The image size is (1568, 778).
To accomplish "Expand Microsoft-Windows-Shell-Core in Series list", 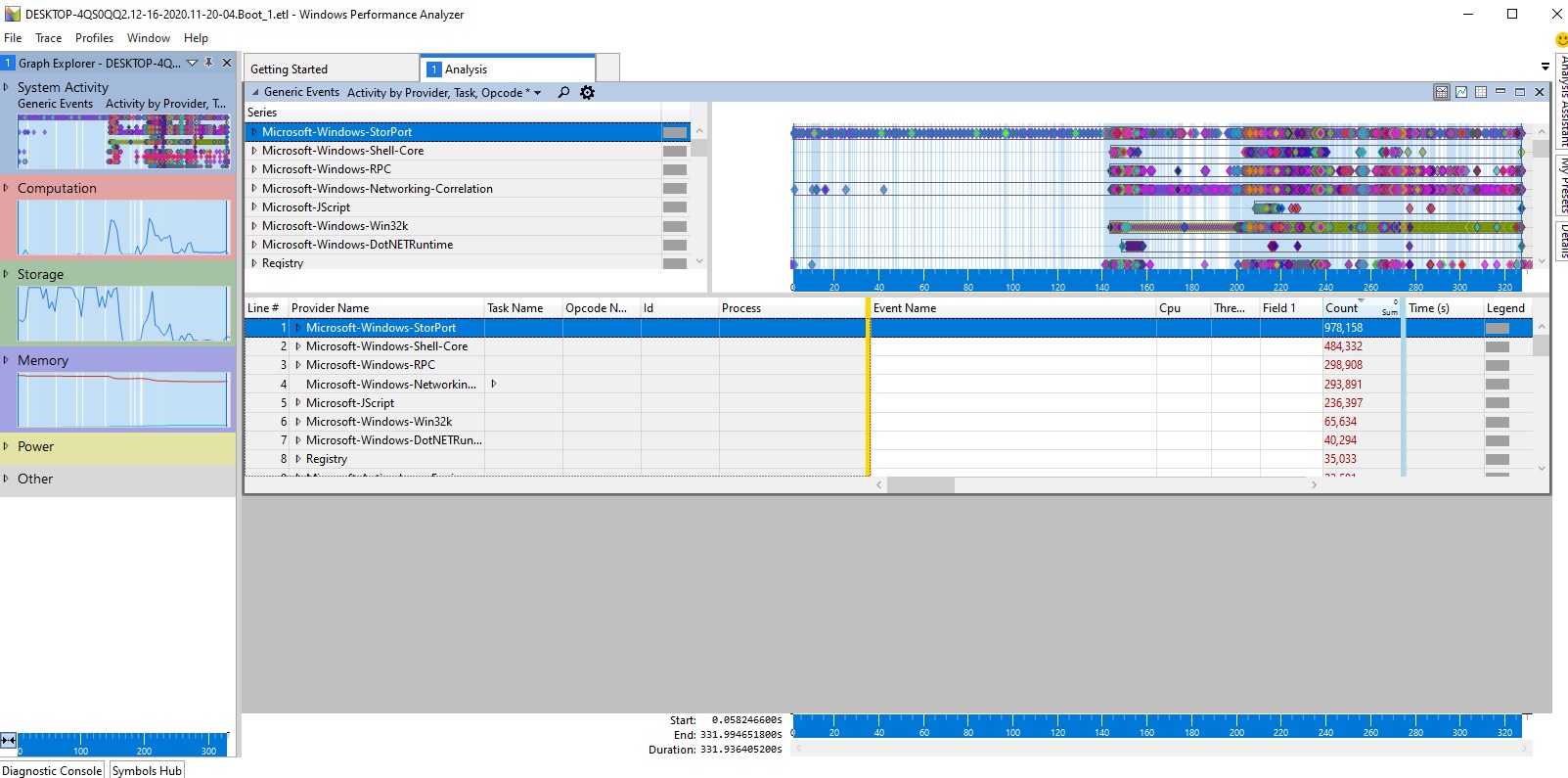I will (254, 151).
